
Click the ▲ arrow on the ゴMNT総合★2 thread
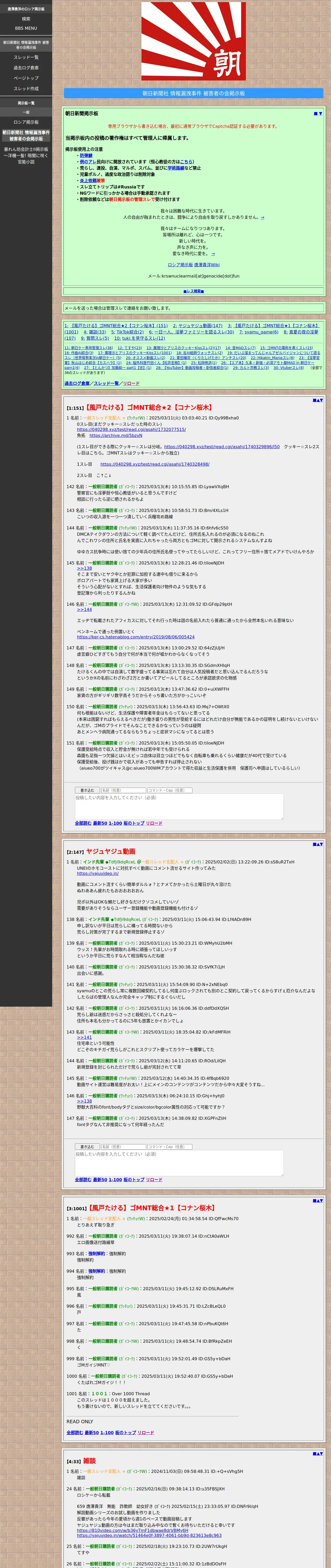[x=318, y=400]
